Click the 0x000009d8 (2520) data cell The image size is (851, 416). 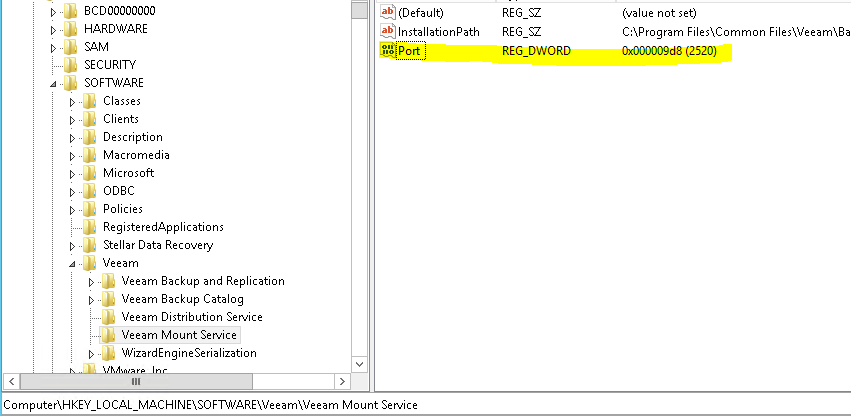tap(670, 51)
